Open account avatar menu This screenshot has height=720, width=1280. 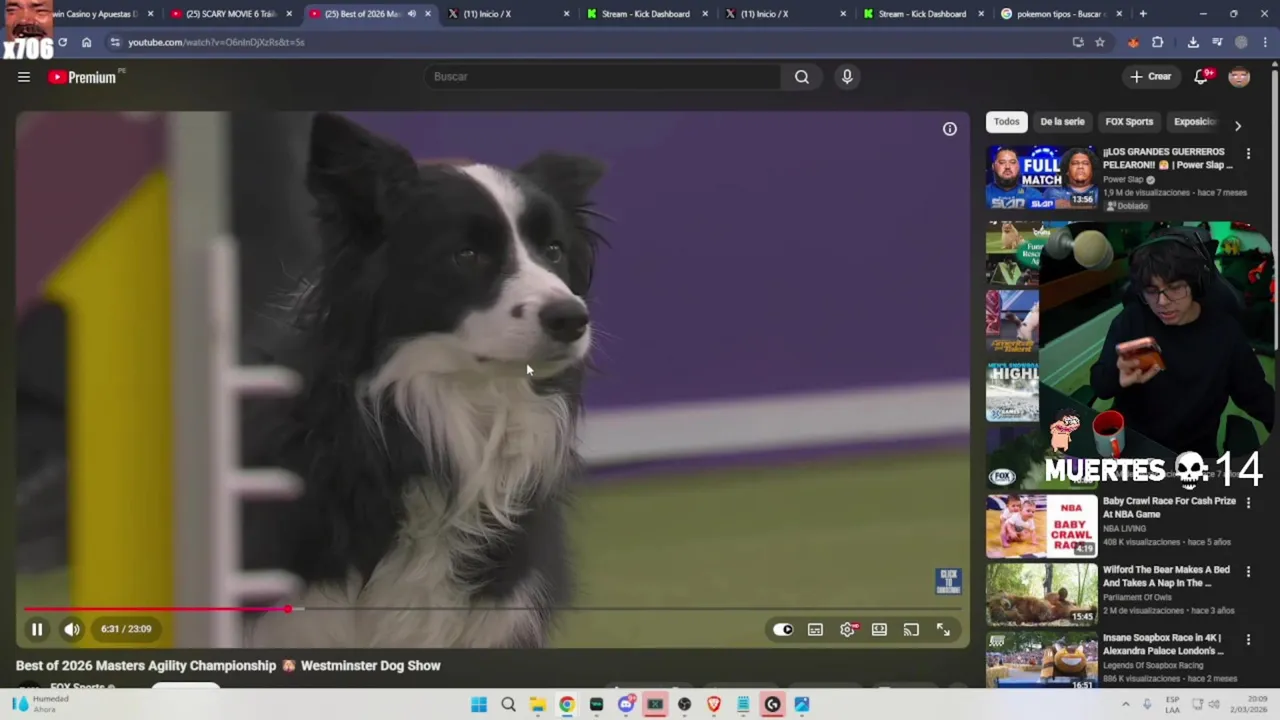point(1239,77)
